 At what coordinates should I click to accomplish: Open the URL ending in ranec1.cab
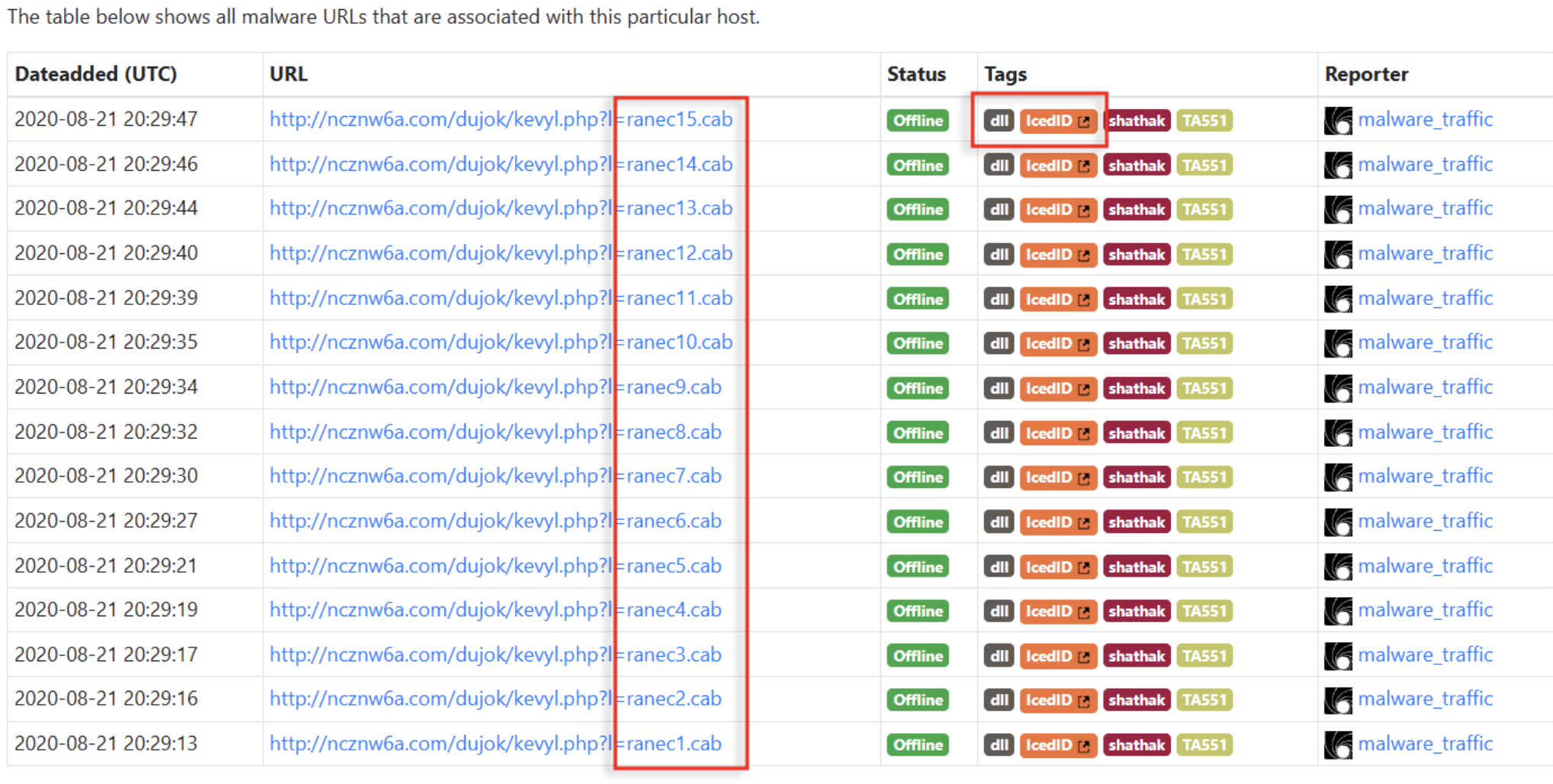[496, 744]
